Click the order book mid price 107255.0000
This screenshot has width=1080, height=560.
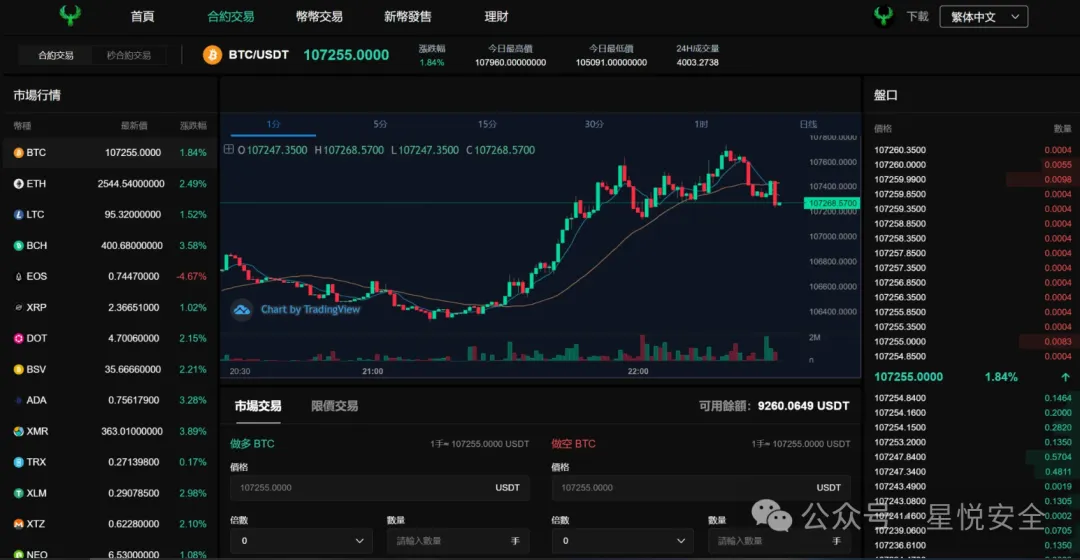(x=908, y=377)
